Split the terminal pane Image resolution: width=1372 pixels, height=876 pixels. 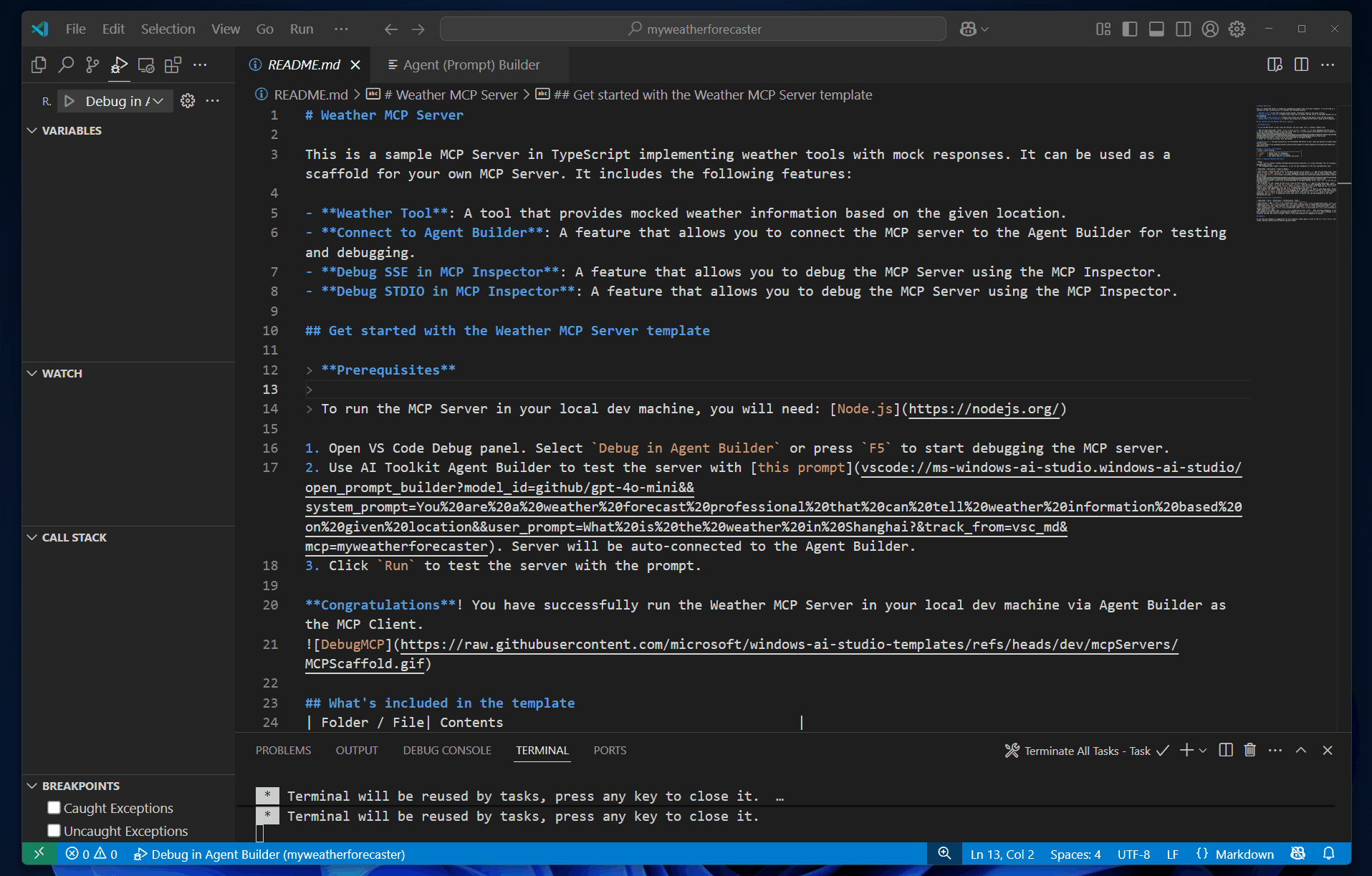(1225, 750)
